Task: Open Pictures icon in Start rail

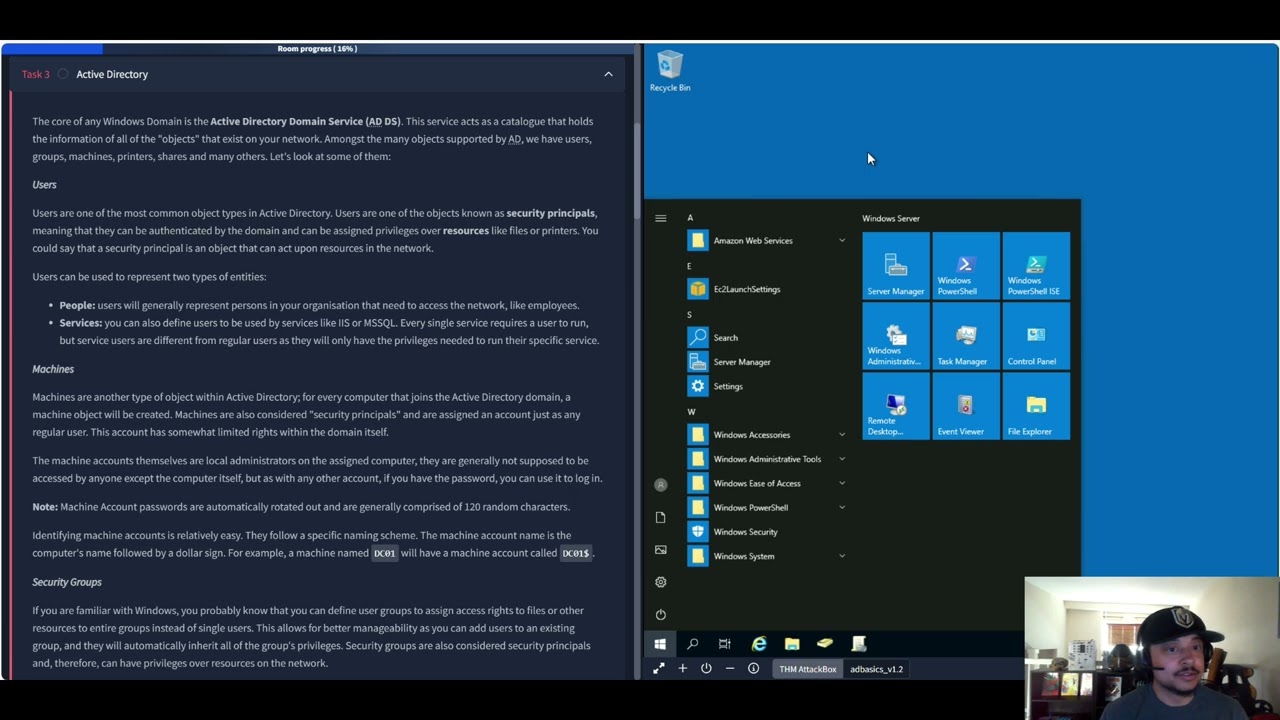Action: (x=660, y=550)
